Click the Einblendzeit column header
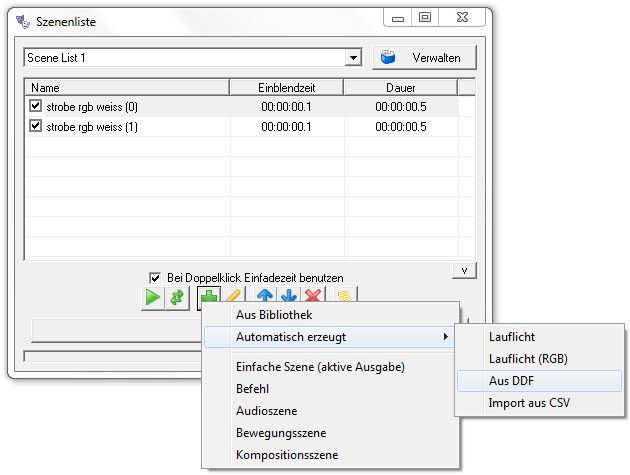The height and width of the screenshot is (475, 630). click(286, 88)
